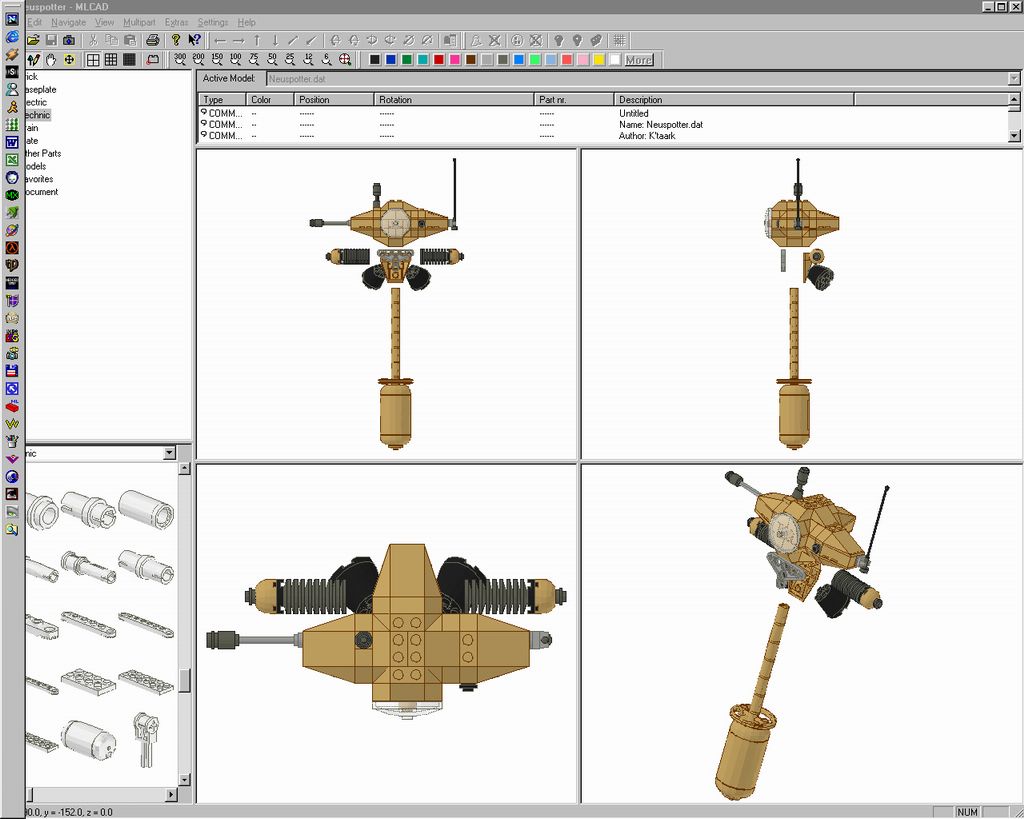The width and height of the screenshot is (1024, 819).
Task: Sort by the Part nr. column header
Action: 574,100
